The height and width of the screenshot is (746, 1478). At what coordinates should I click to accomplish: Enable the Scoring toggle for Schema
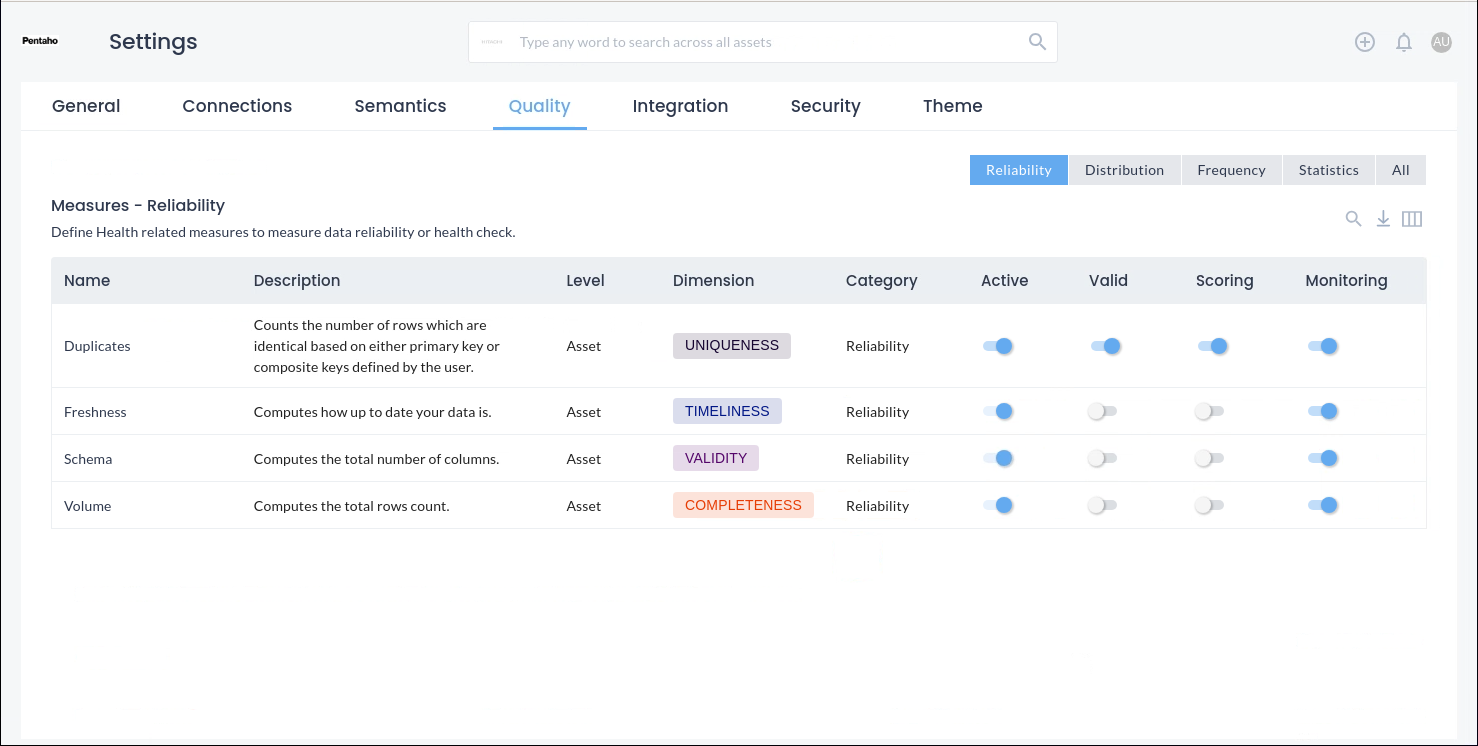click(x=1210, y=459)
